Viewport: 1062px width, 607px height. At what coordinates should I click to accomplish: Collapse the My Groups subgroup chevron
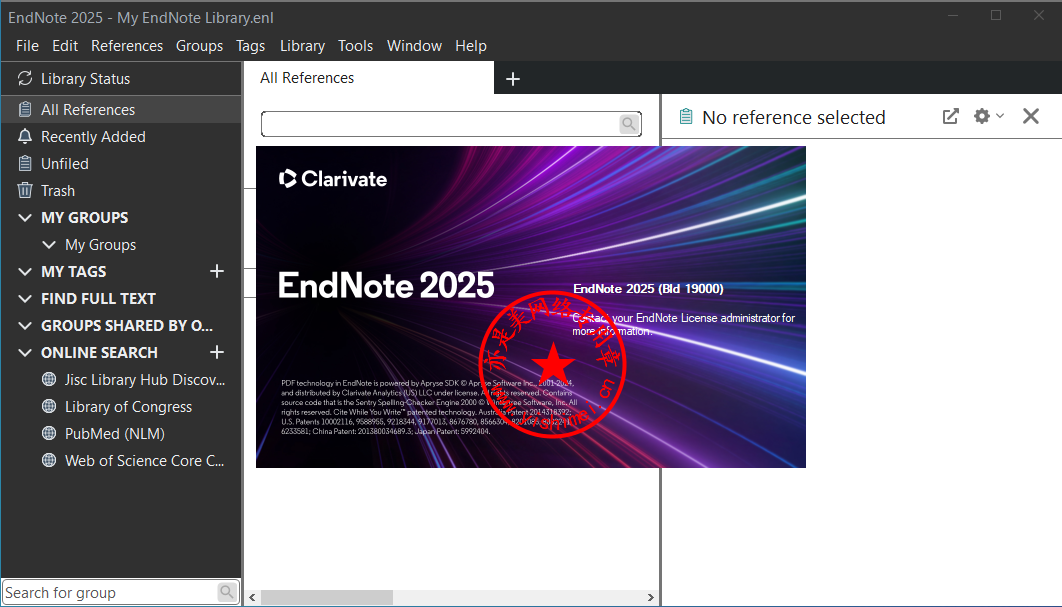[x=49, y=245]
